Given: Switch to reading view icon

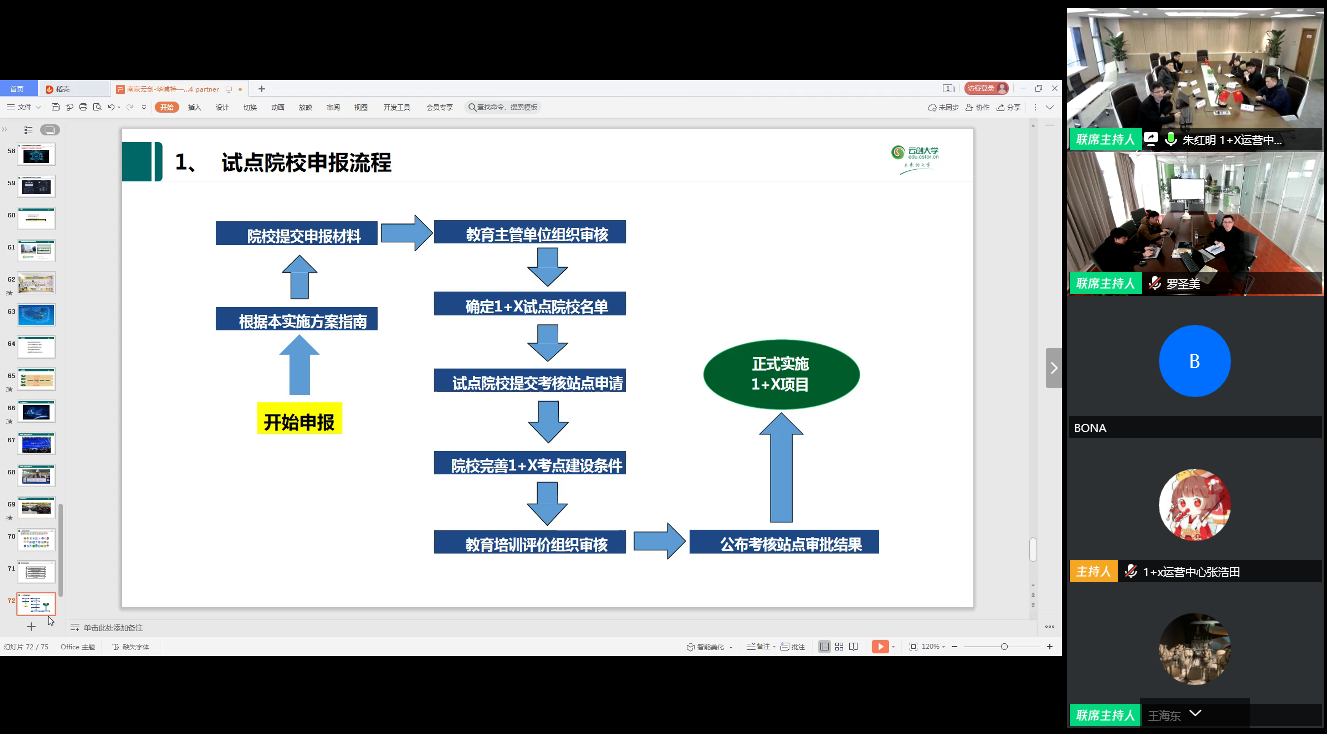Looking at the screenshot, I should tap(853, 647).
